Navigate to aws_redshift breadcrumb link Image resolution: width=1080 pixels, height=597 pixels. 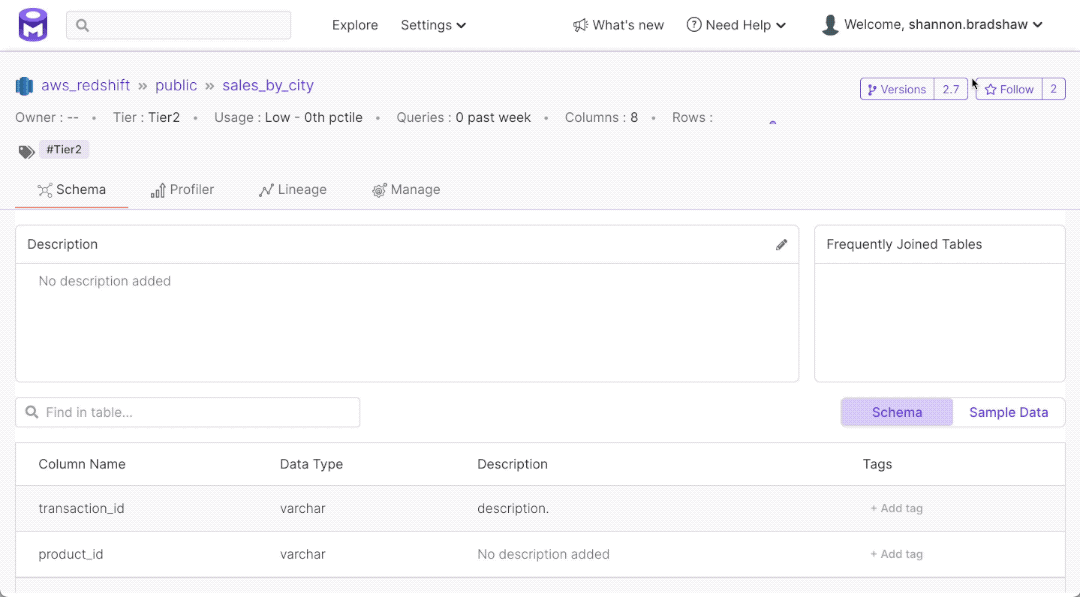click(x=86, y=86)
